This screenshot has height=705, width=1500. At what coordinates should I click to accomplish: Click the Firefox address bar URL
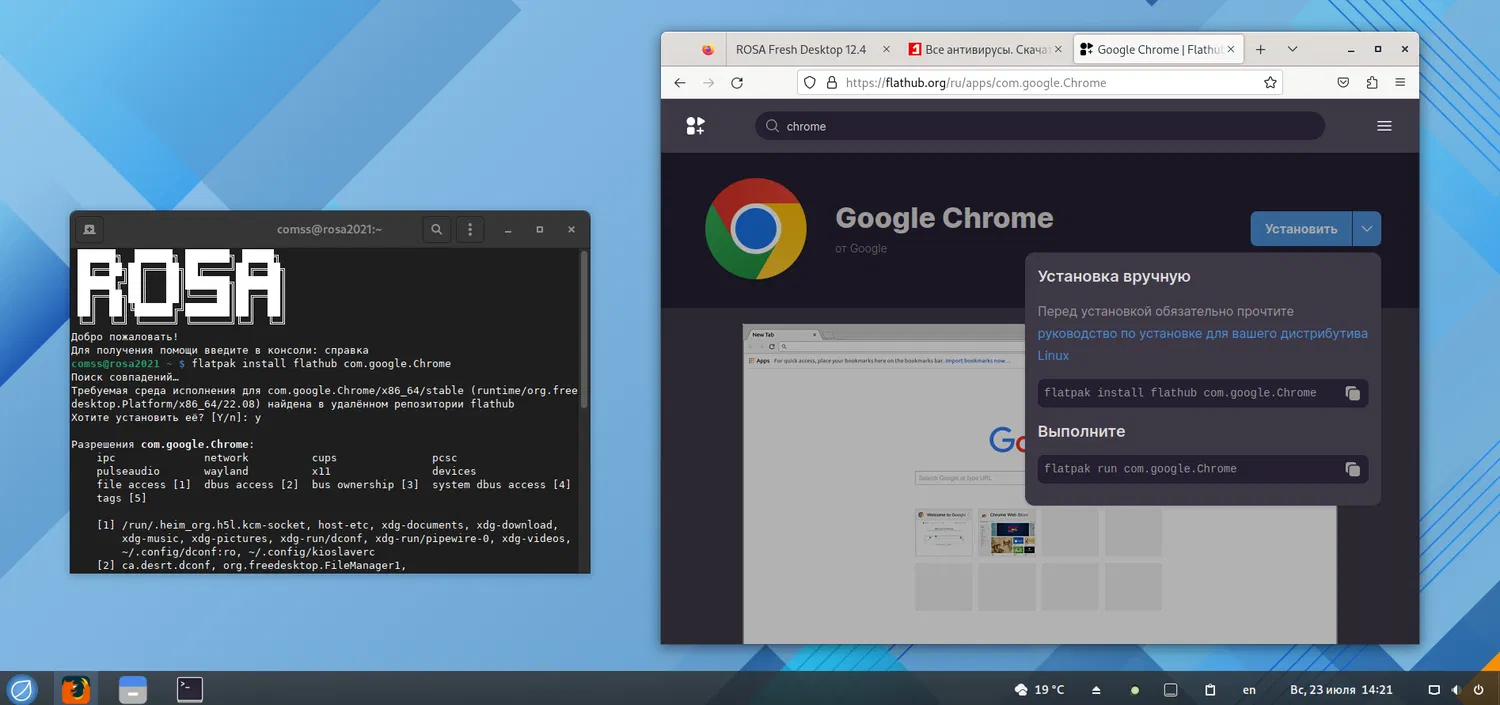coord(1040,83)
